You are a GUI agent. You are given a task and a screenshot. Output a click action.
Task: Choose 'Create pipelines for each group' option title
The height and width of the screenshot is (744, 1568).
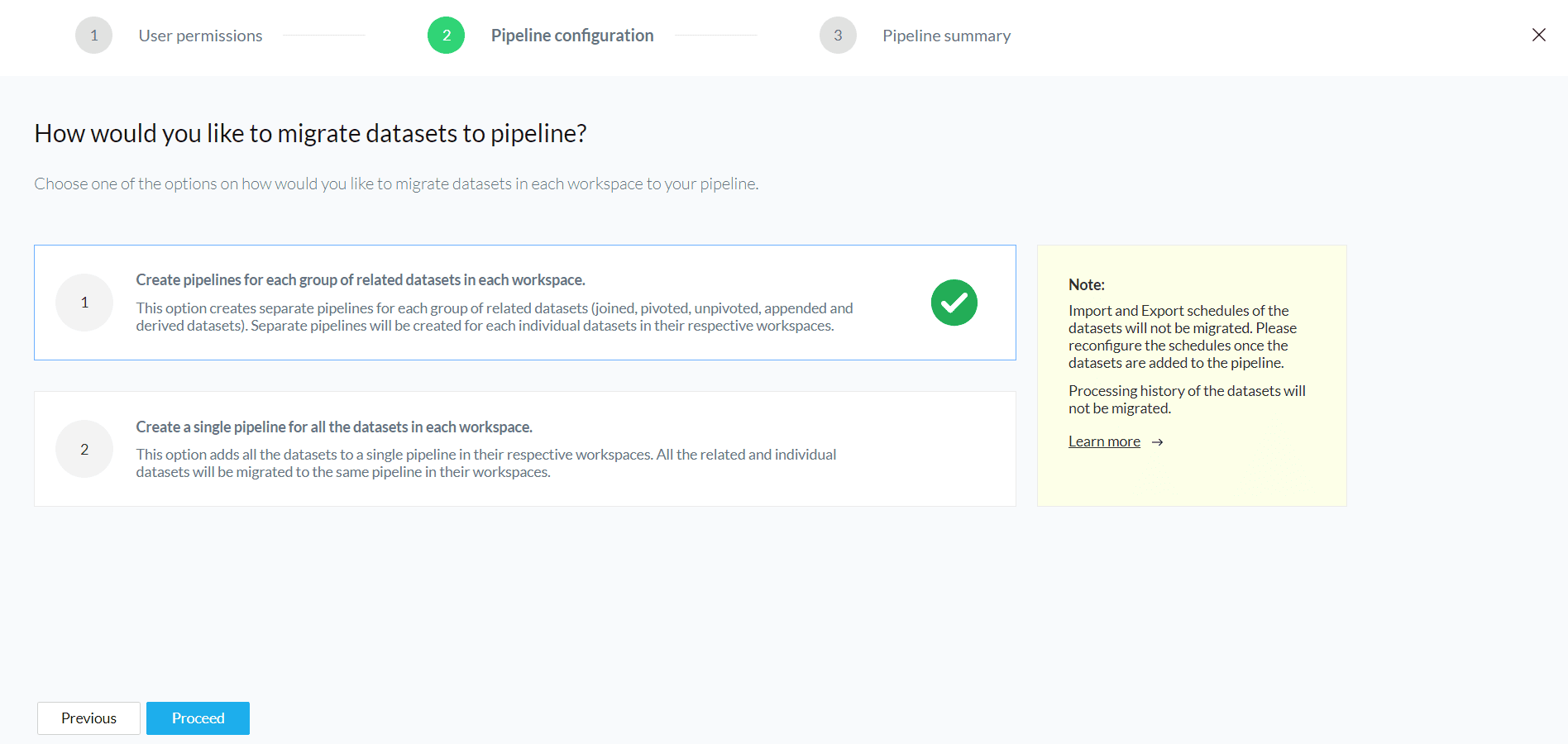[360, 280]
